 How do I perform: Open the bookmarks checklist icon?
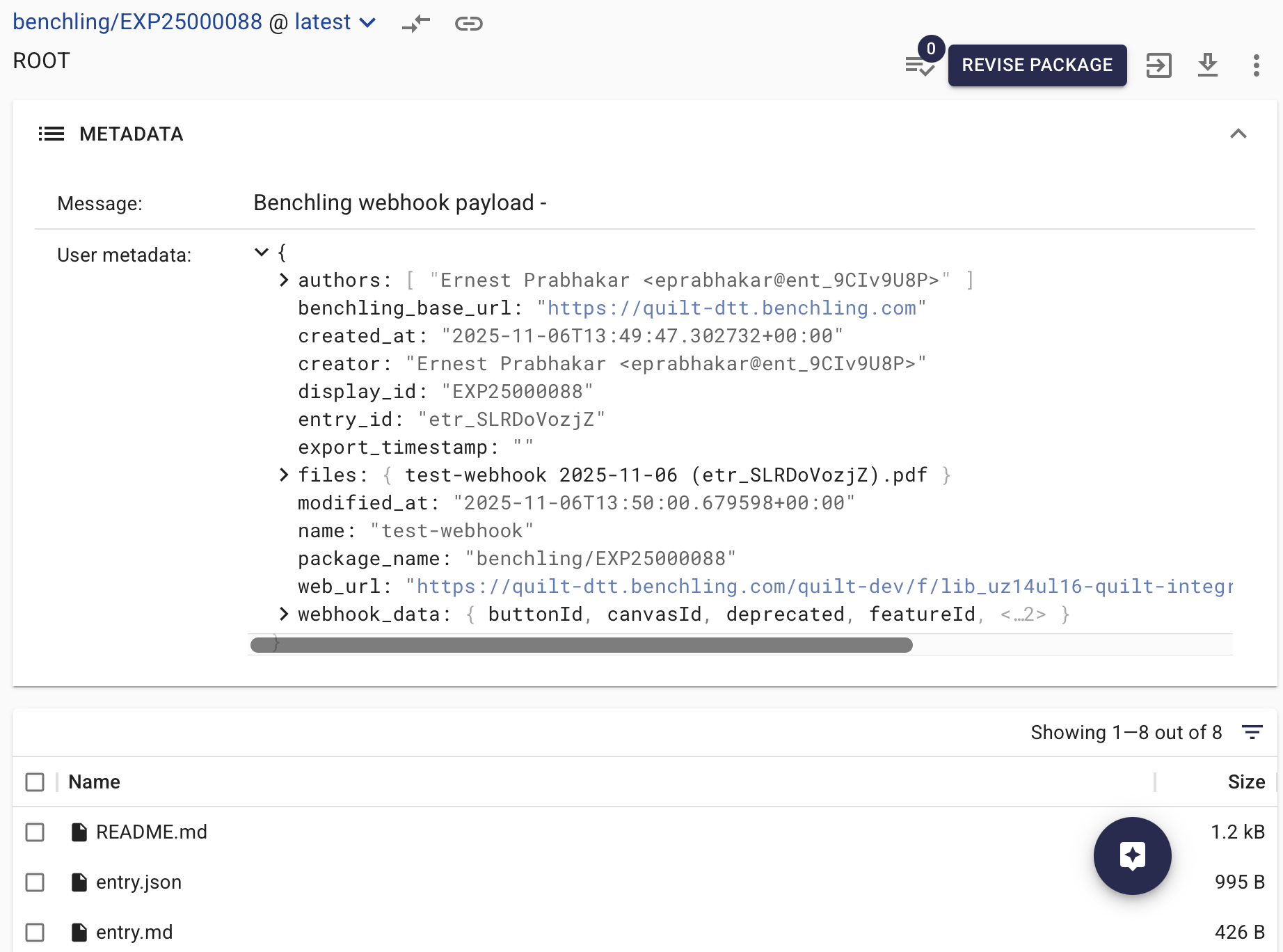click(x=920, y=65)
